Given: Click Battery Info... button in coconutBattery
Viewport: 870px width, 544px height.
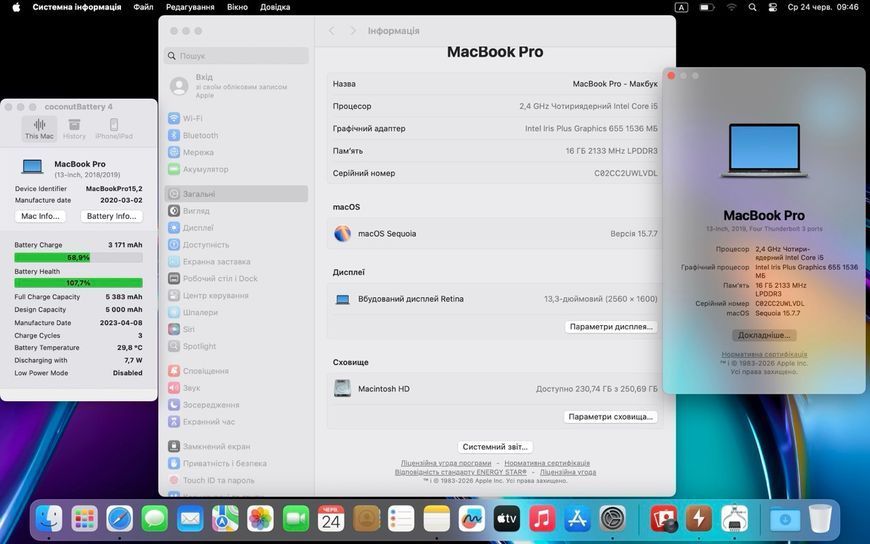Looking at the screenshot, I should pos(112,216).
